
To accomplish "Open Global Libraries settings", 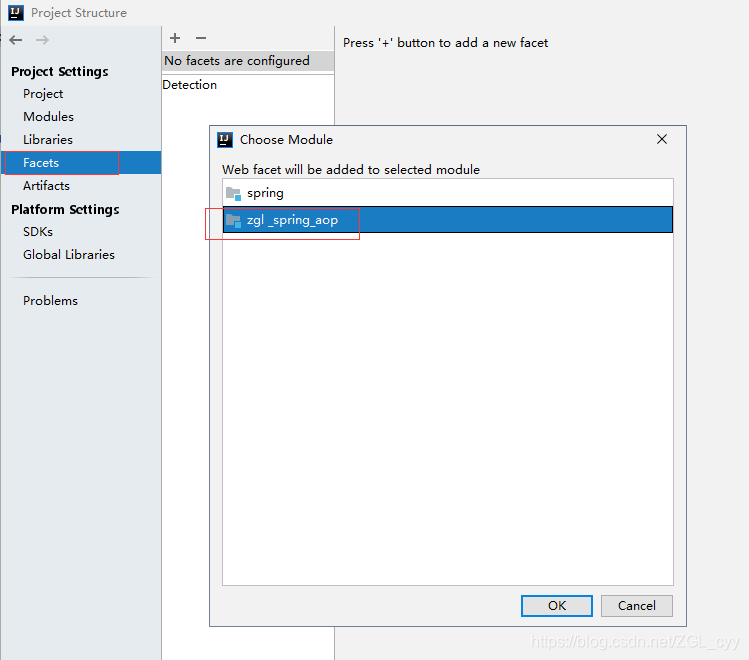I will point(69,255).
